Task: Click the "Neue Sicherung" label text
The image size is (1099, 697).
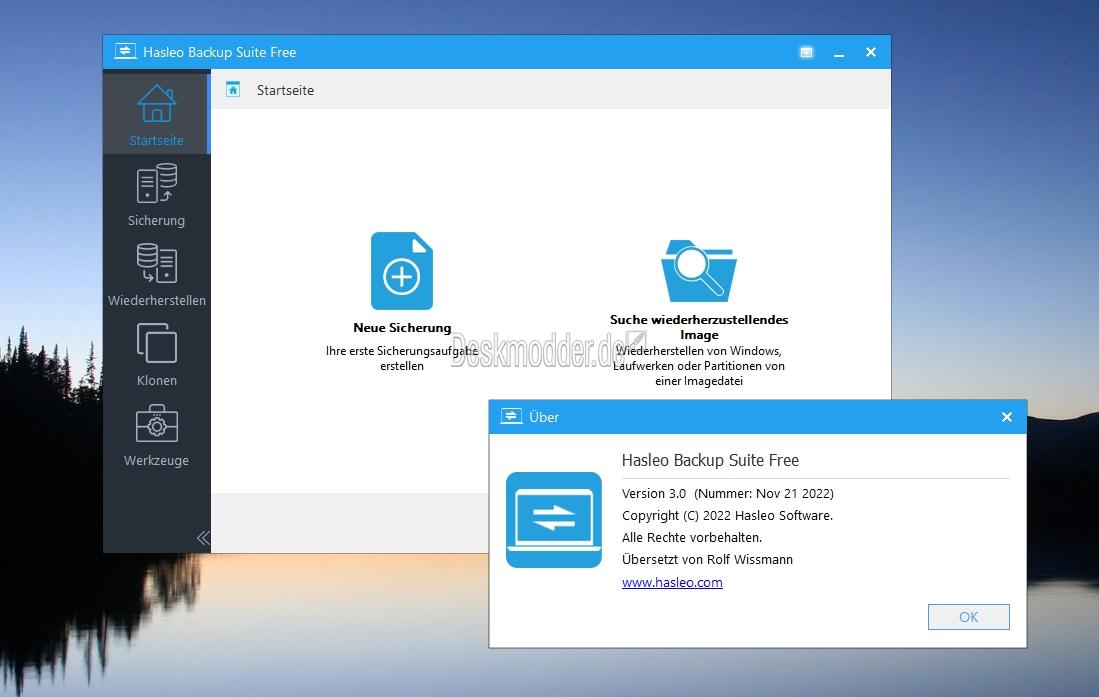Action: click(402, 327)
